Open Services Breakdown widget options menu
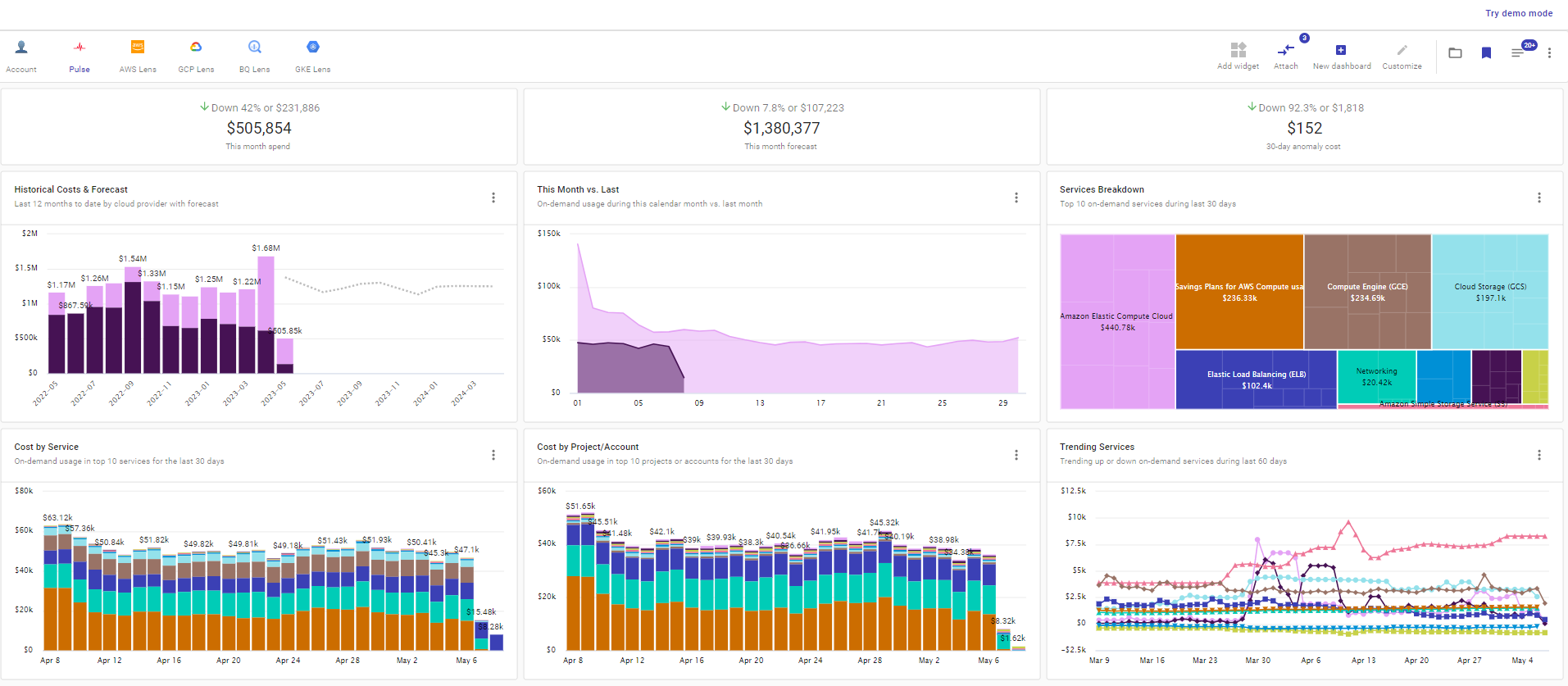The height and width of the screenshot is (686, 1568). pyautogui.click(x=1539, y=198)
